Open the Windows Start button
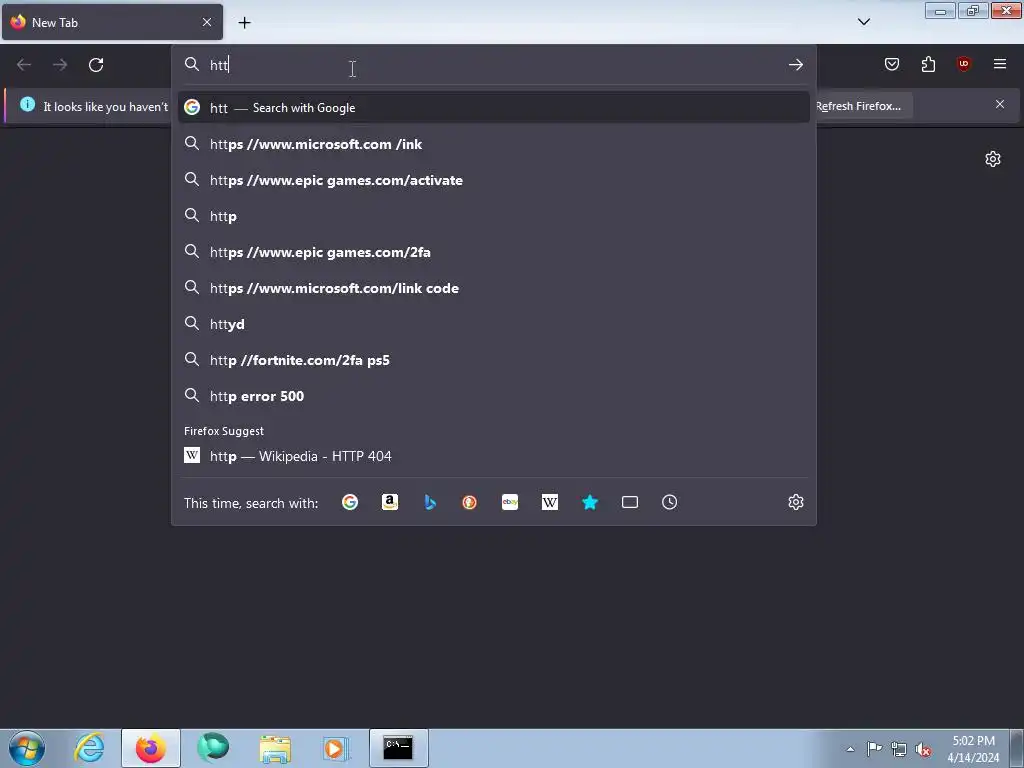Viewport: 1024px width, 768px height. click(x=26, y=748)
